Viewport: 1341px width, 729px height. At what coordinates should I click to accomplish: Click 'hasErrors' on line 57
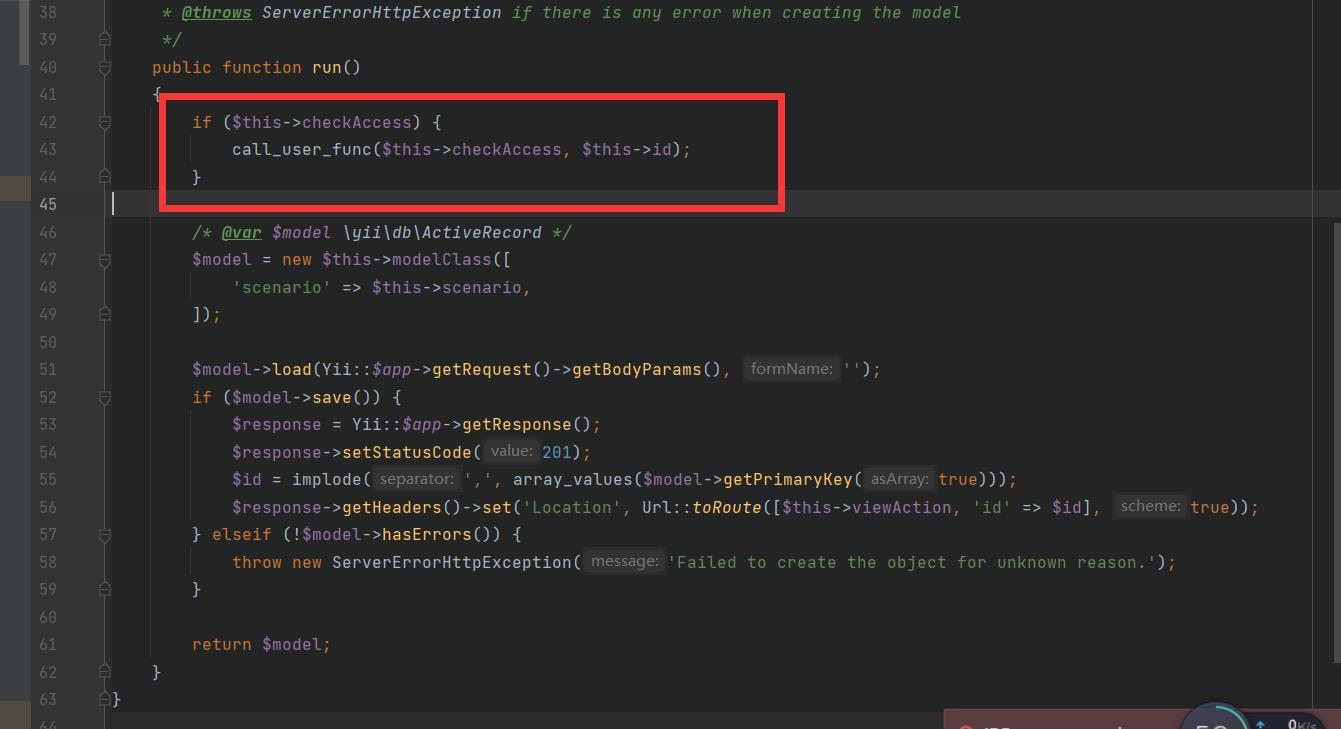(427, 534)
